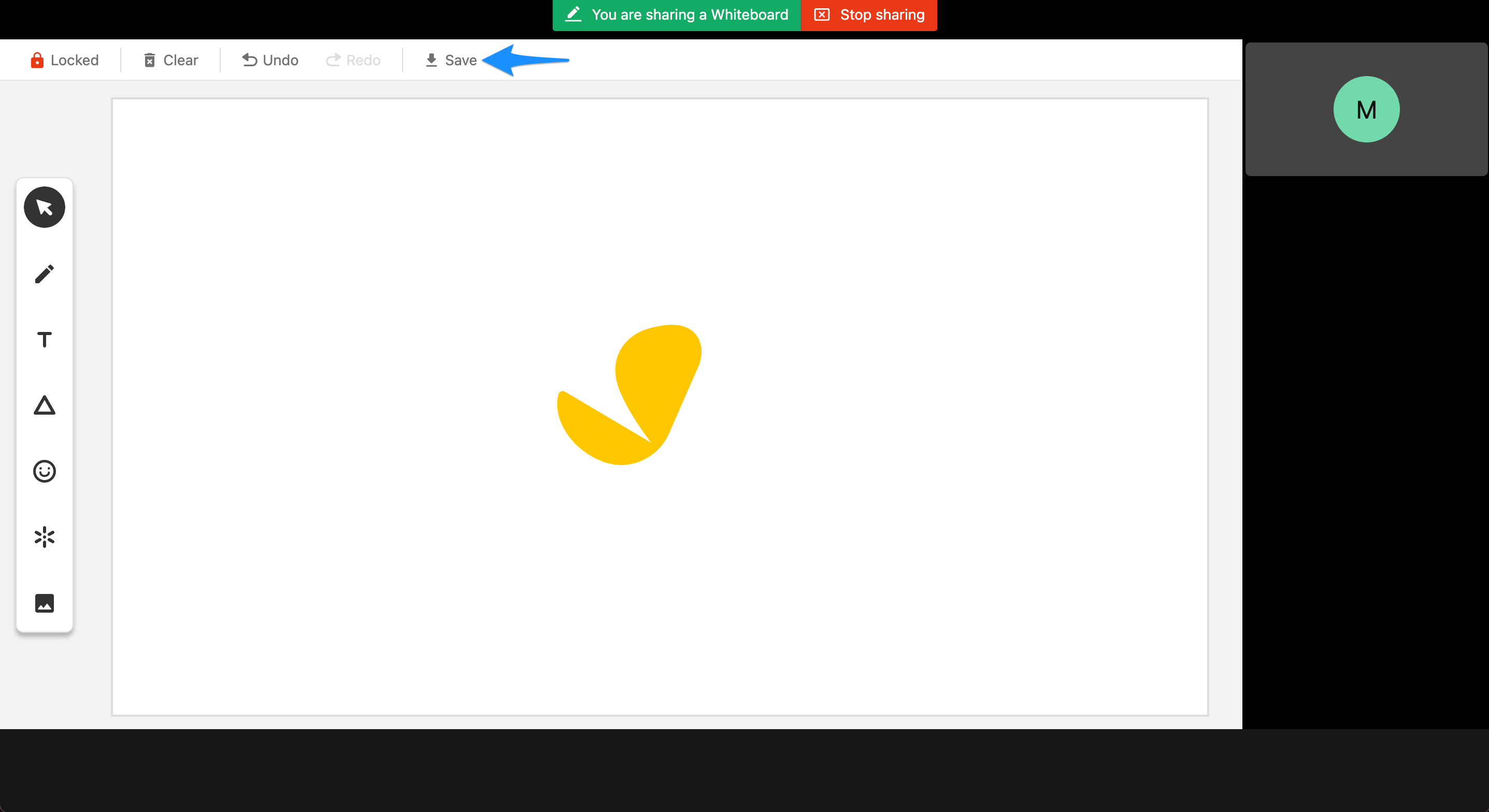
Task: Select the pencil drawing tool
Action: click(x=44, y=273)
